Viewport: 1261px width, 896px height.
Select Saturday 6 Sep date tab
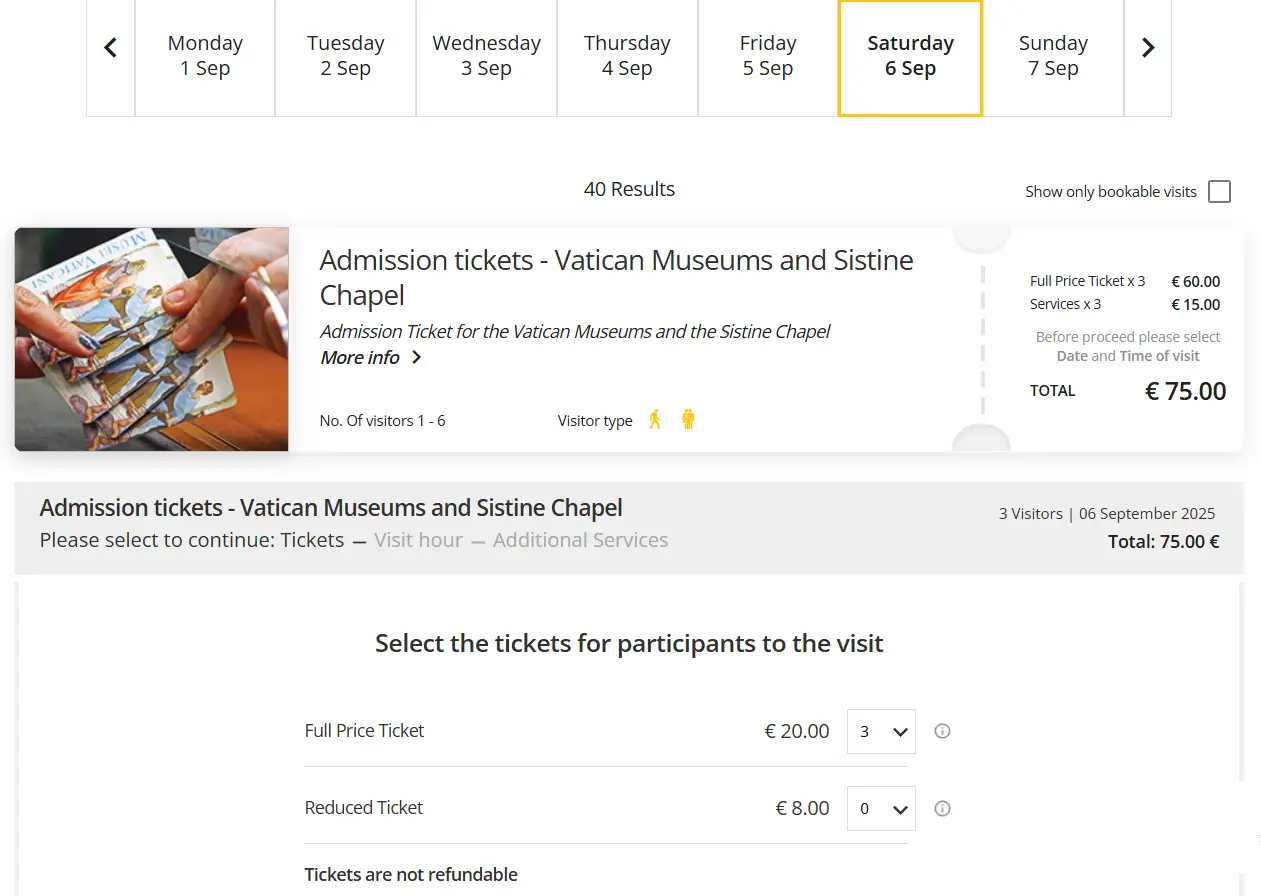(x=910, y=57)
